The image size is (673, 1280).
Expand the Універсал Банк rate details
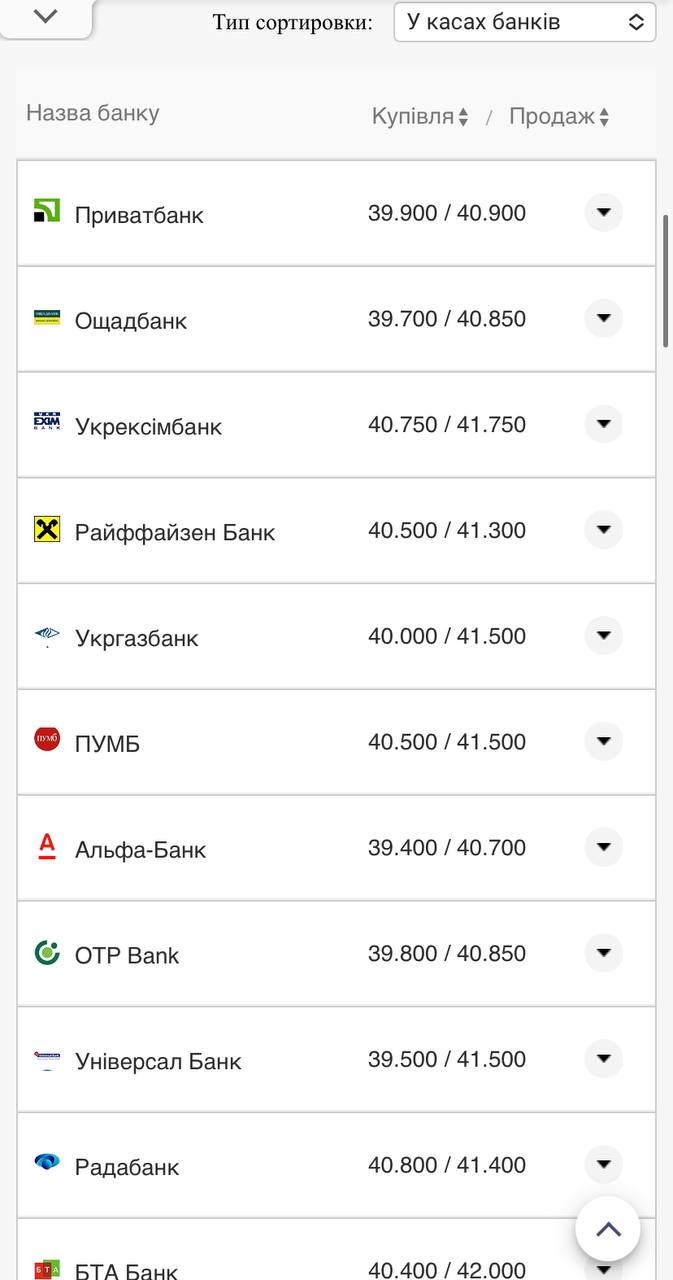point(603,1058)
